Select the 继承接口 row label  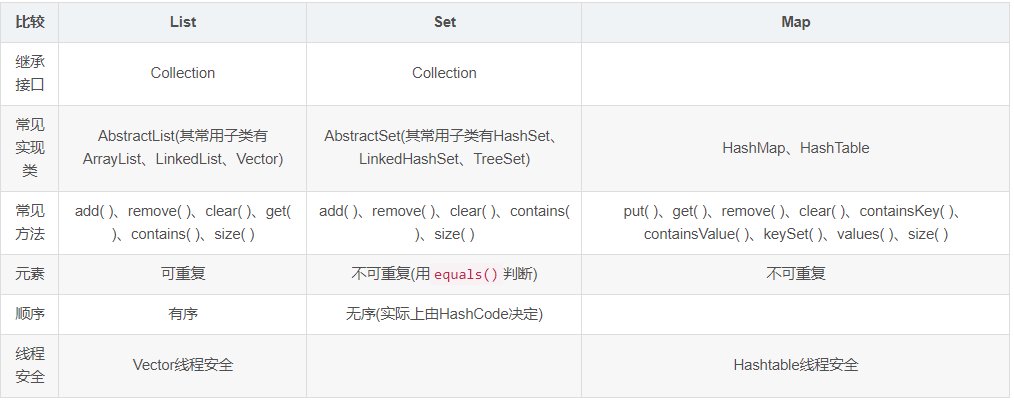tap(29, 73)
